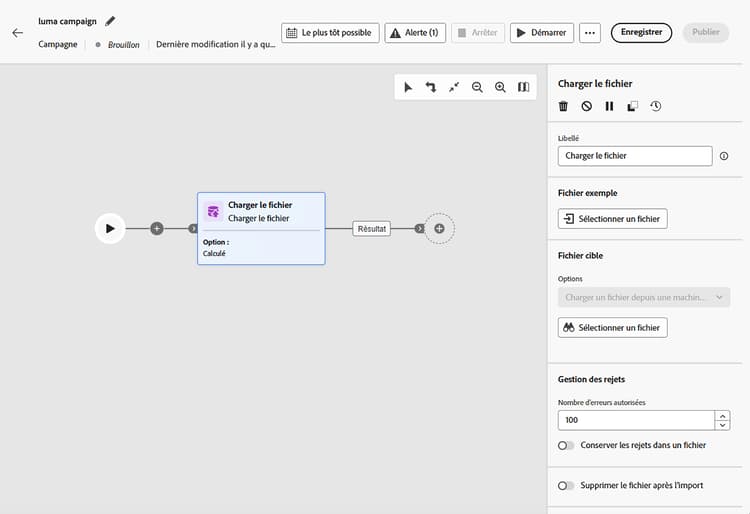Click the Enregistrer button
750x514 pixels.
641,33
